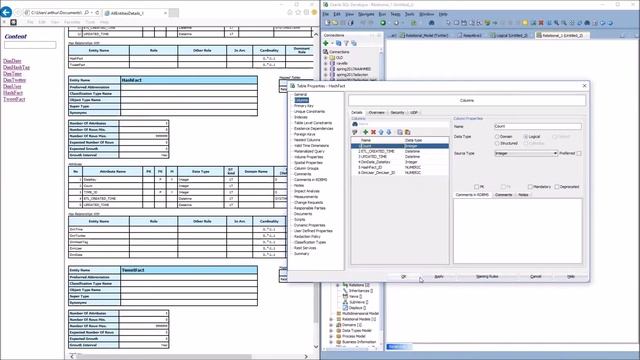Click OK button in Table Properties dialog
Image resolution: width=640 pixels, height=360 pixels.
[x=404, y=277]
